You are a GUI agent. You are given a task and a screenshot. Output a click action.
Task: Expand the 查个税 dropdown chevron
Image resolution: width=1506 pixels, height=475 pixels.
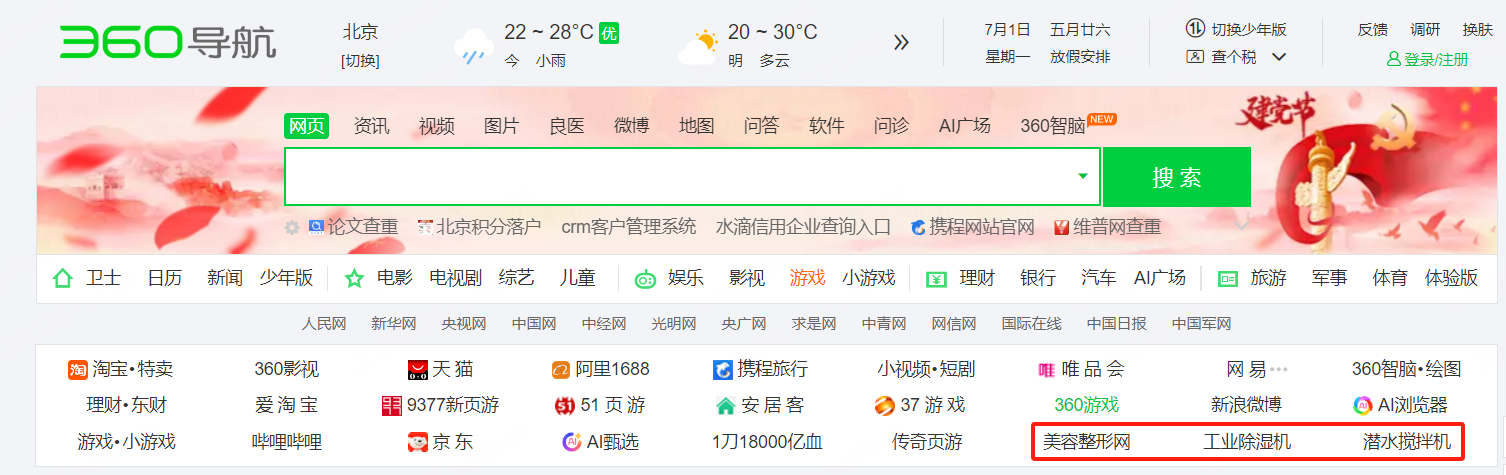[1278, 57]
